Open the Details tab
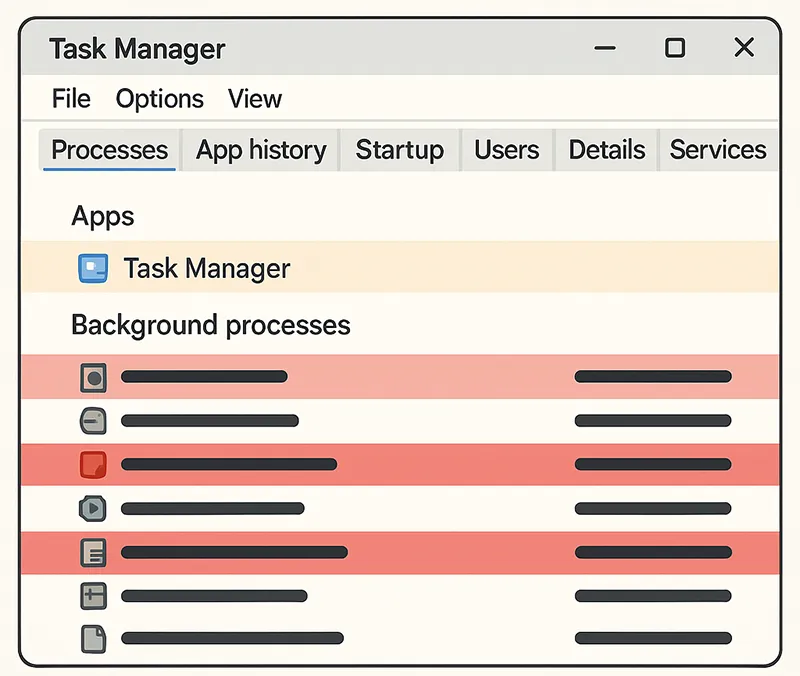Viewport: 800px width, 676px height. (x=607, y=150)
